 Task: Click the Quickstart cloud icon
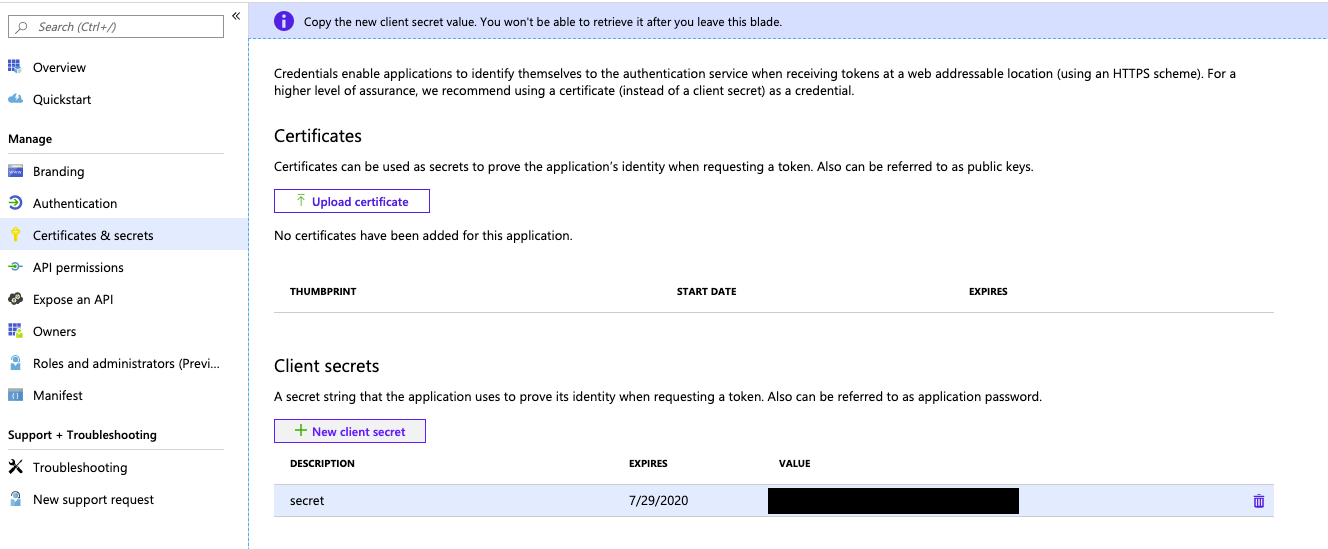coord(15,99)
